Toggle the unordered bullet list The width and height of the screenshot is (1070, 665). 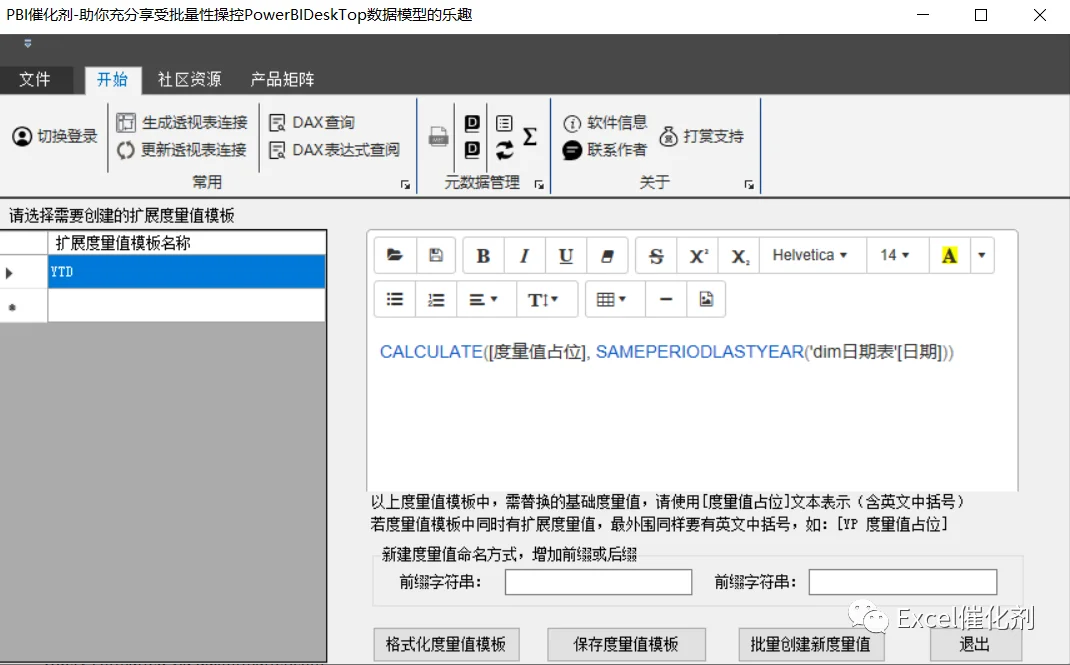click(x=395, y=299)
